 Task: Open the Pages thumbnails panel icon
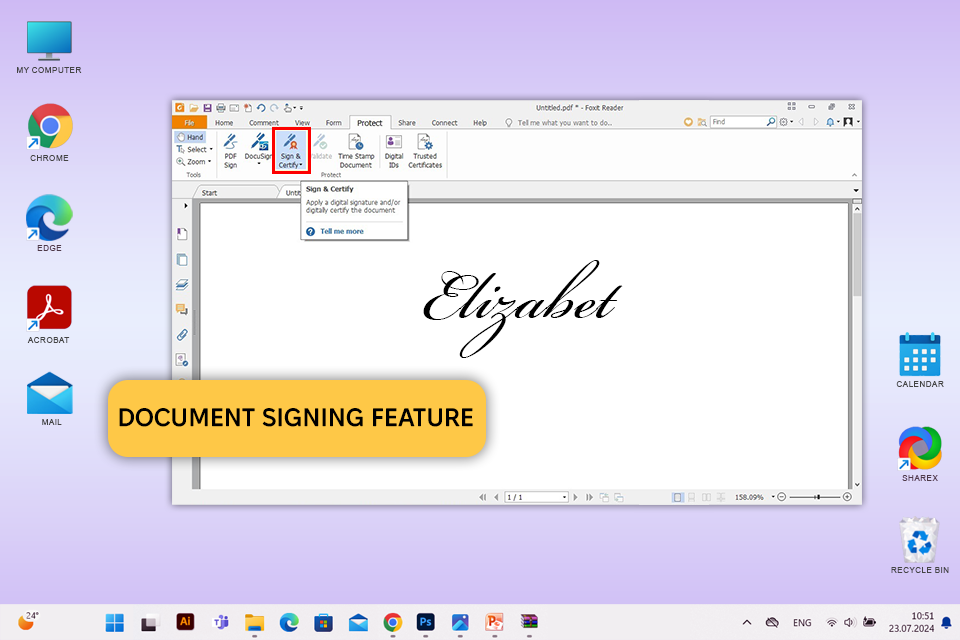tap(182, 260)
